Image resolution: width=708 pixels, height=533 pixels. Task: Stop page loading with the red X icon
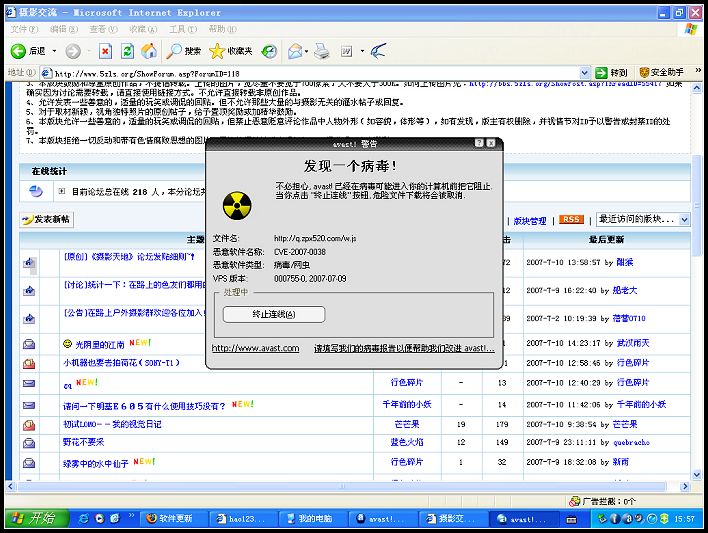(x=105, y=51)
